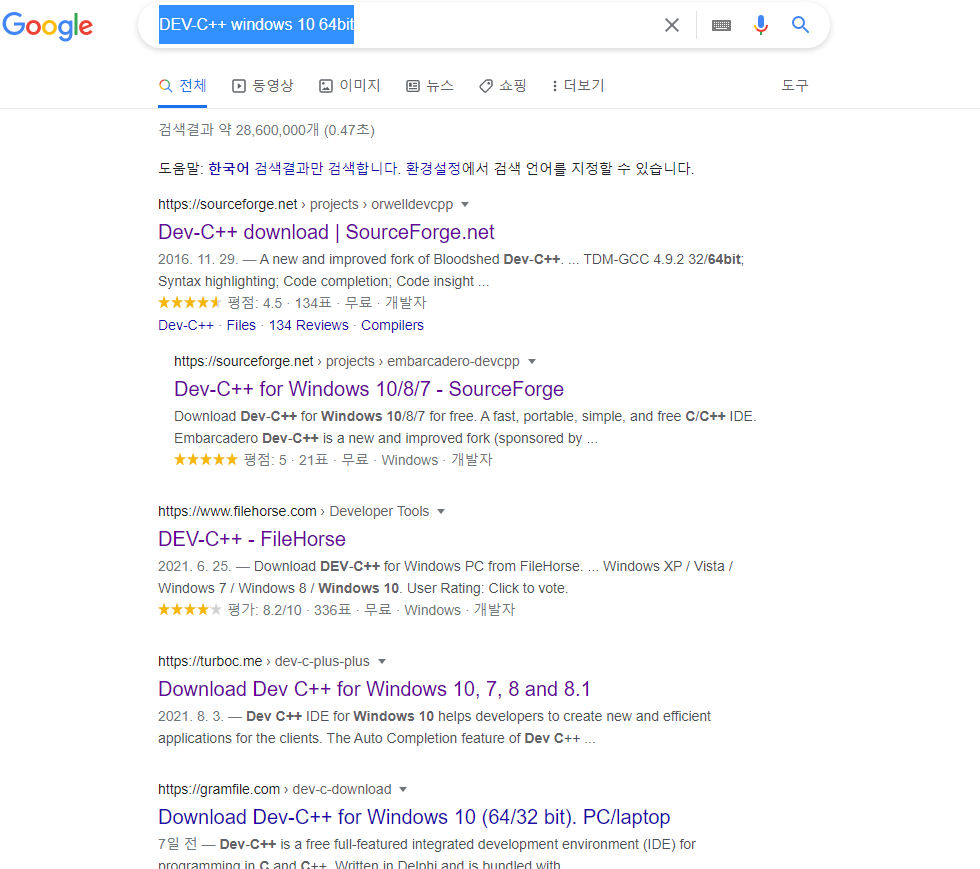Image resolution: width=980 pixels, height=869 pixels.
Task: Open the Dev-C++ sitelink under first result
Action: click(186, 325)
